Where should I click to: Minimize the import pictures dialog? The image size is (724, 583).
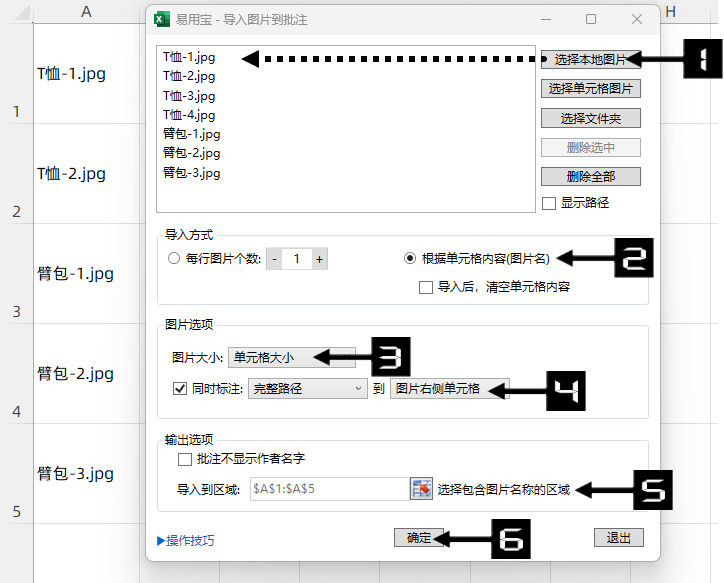click(545, 19)
